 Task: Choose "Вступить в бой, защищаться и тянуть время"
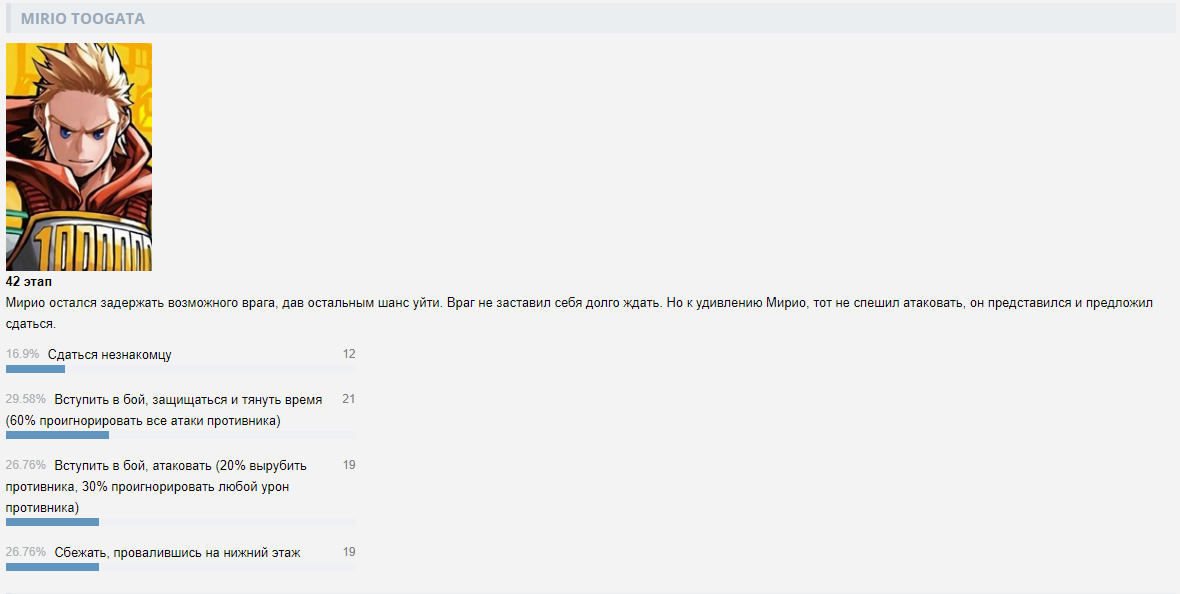click(188, 400)
